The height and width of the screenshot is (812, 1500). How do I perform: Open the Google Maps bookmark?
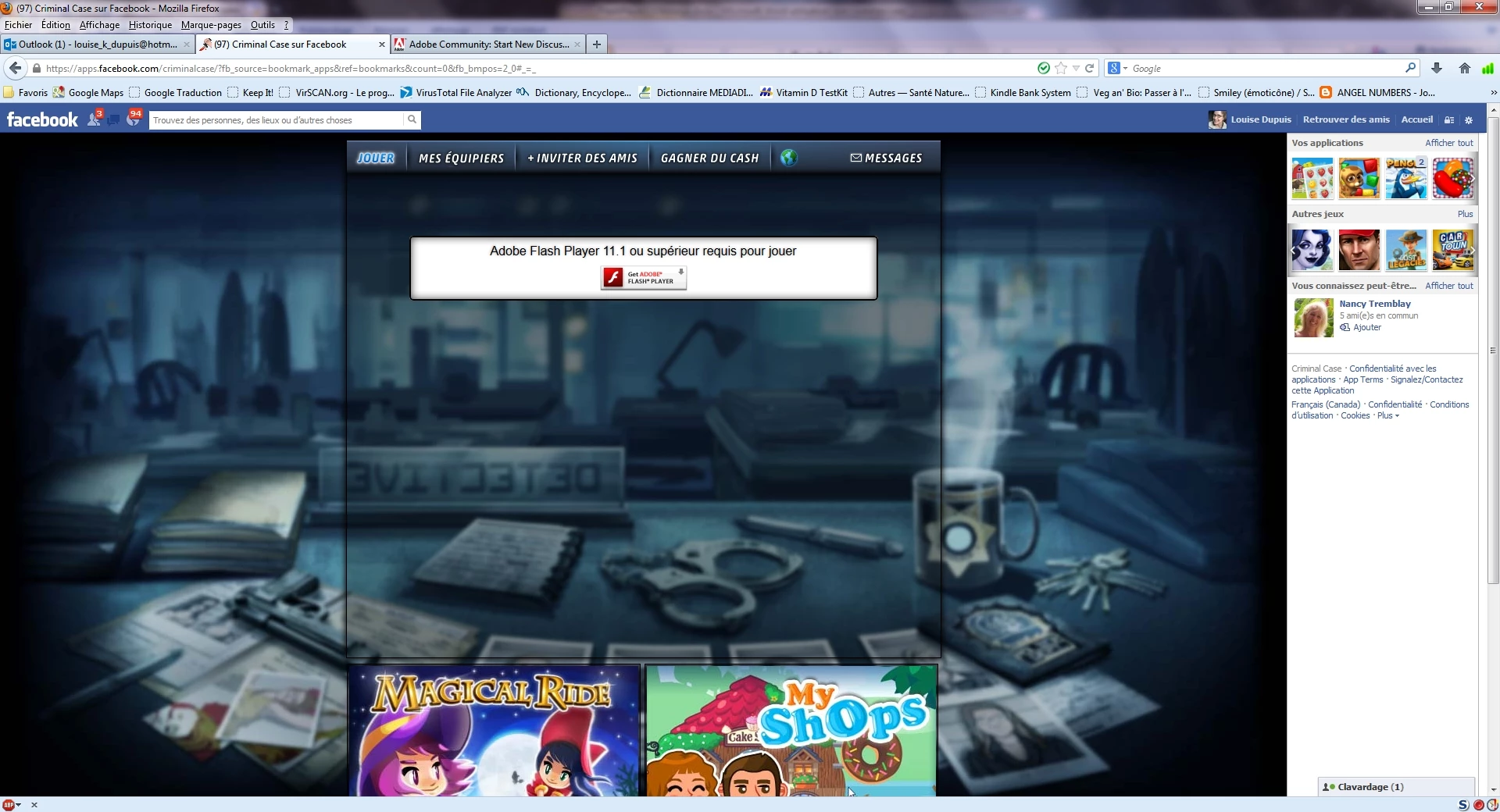pos(88,92)
